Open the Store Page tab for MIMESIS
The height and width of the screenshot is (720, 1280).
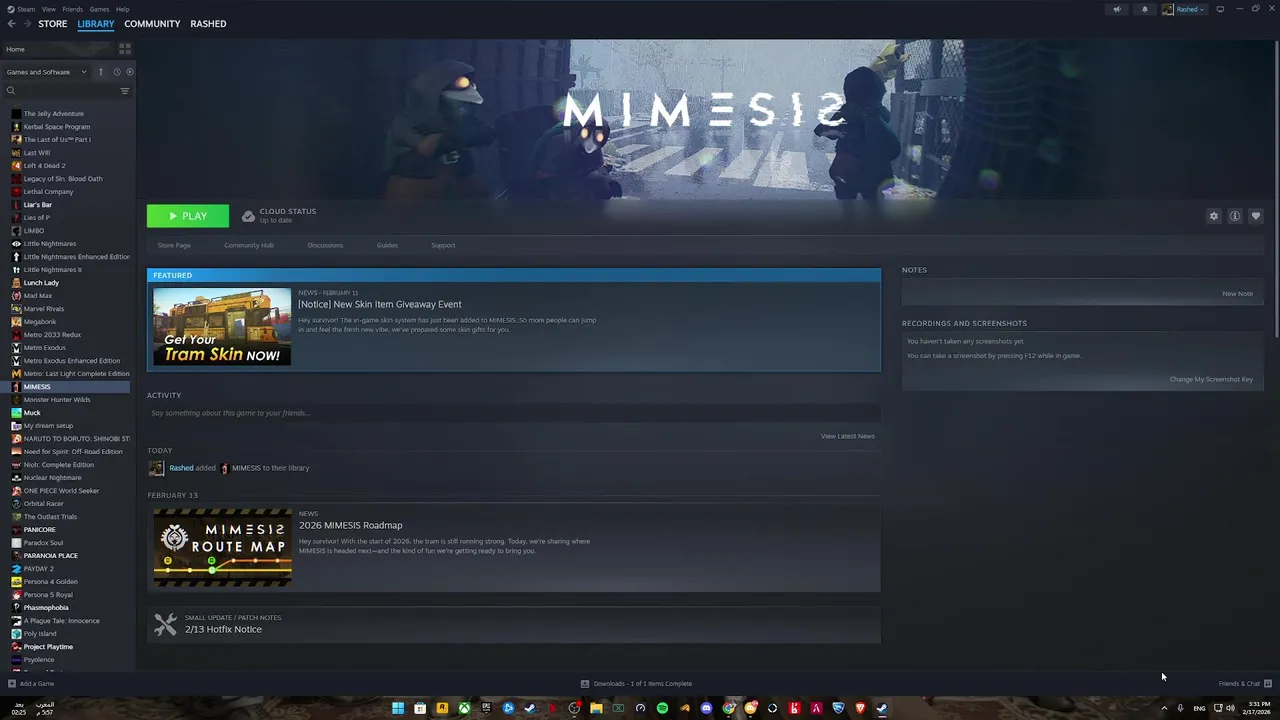174,245
